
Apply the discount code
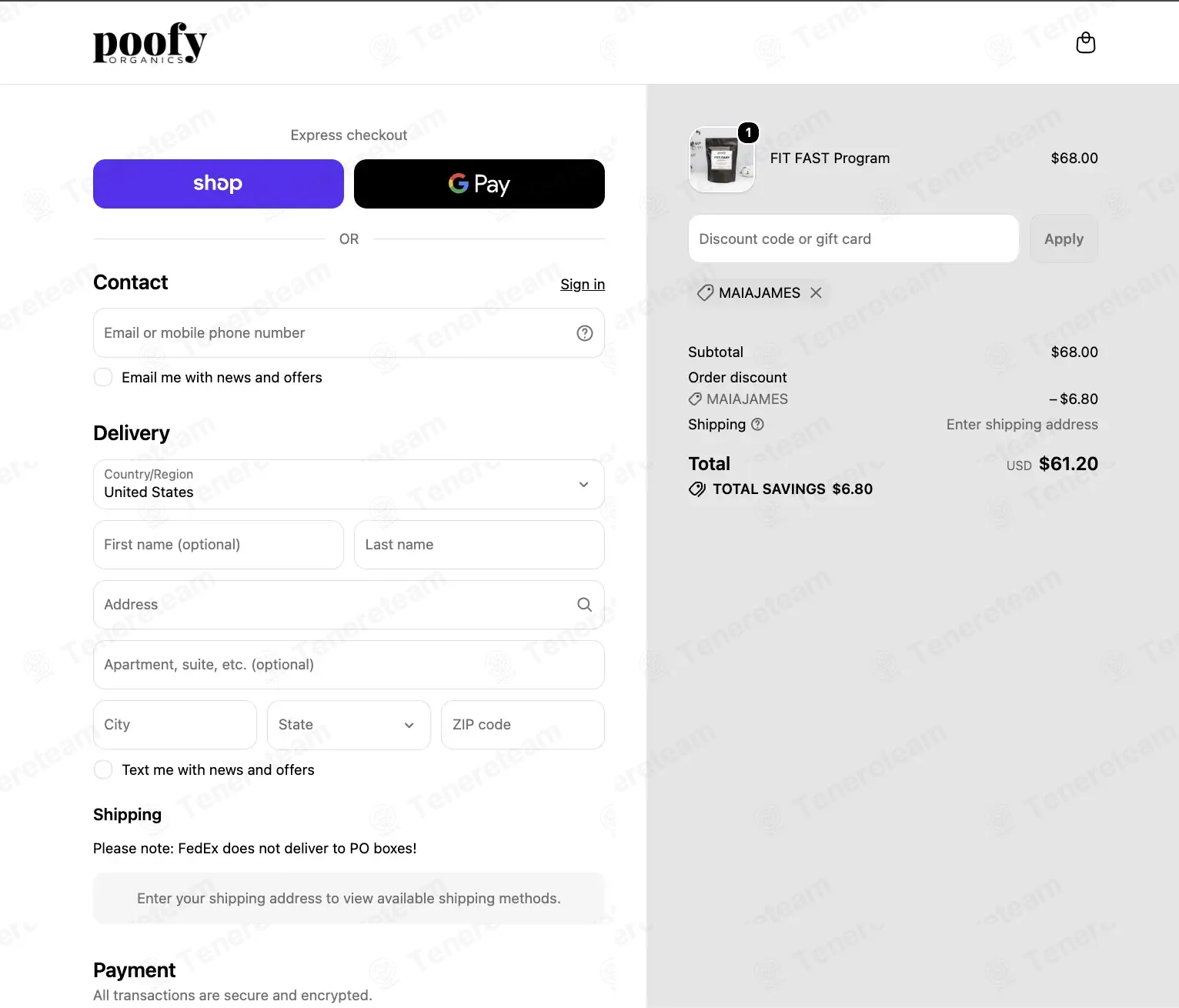[x=1064, y=239]
